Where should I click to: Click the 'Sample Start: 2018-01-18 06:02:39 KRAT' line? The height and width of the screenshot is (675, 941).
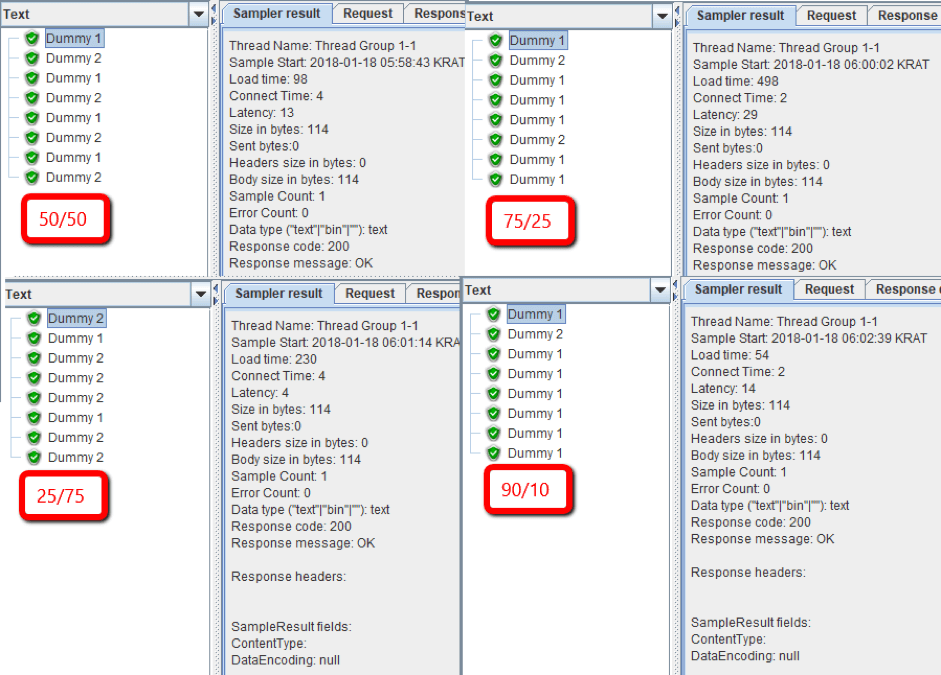pos(809,338)
